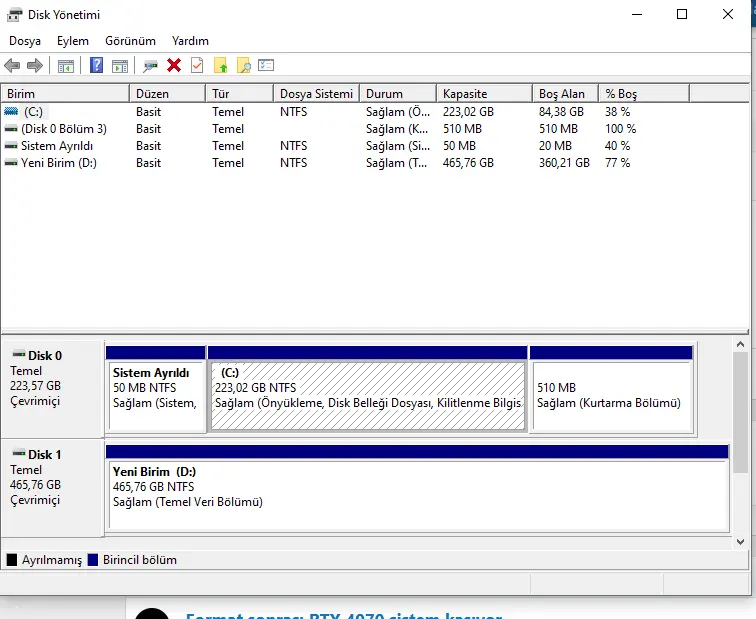The width and height of the screenshot is (756, 619).
Task: Click the list settings toolbar icon
Action: click(x=266, y=65)
